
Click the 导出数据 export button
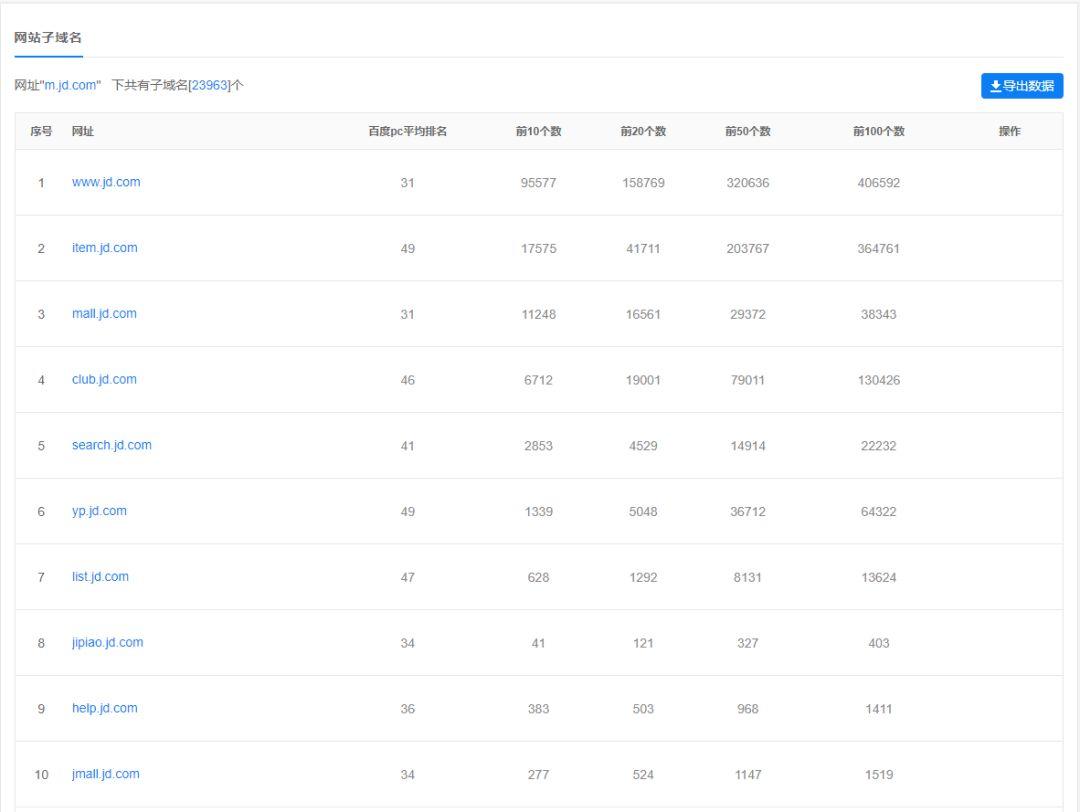coord(1021,86)
